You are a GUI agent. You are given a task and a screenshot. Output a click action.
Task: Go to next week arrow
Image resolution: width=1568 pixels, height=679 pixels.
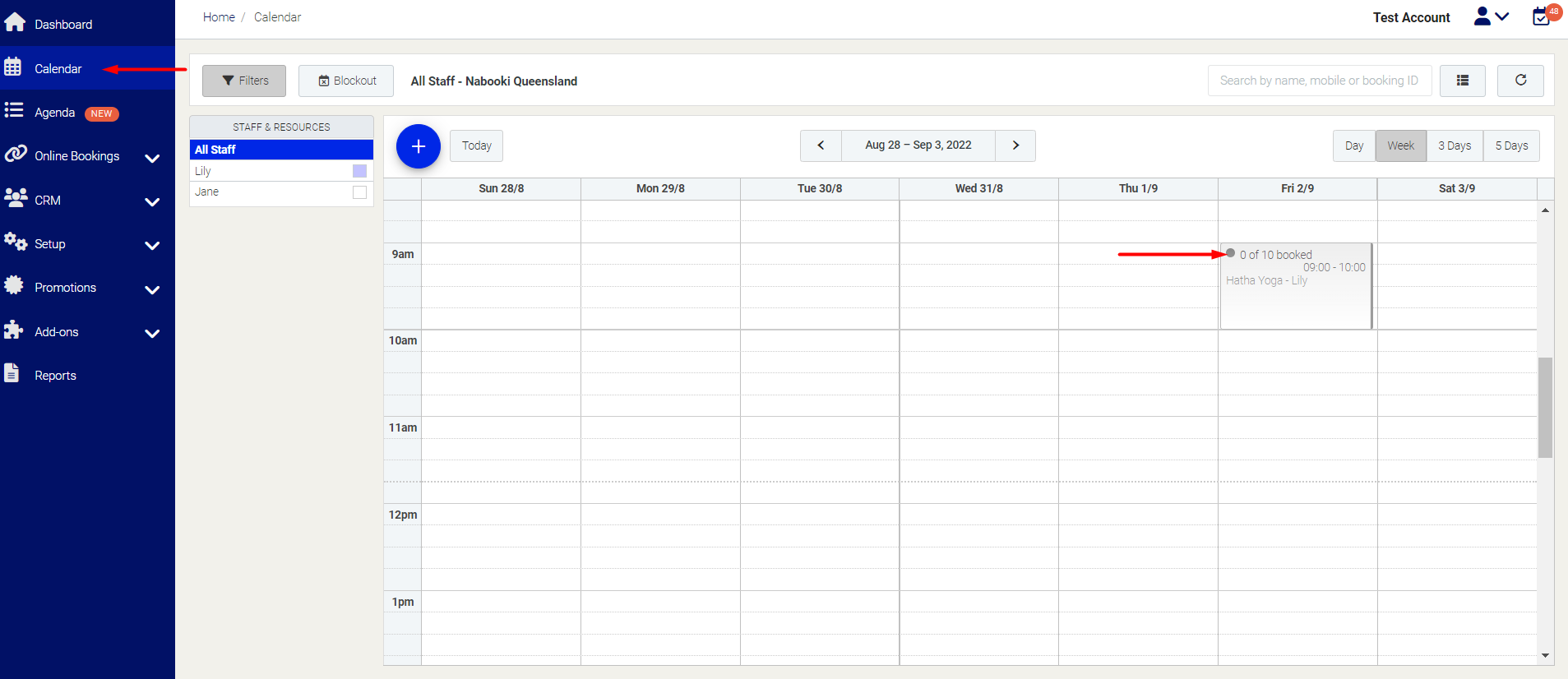[x=1015, y=145]
